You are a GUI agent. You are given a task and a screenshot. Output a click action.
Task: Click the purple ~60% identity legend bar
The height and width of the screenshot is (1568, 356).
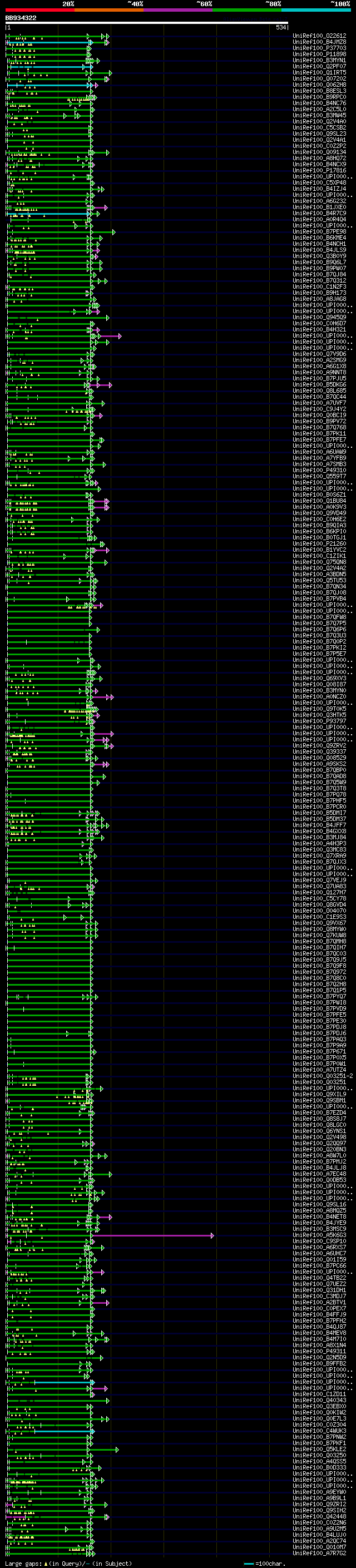click(179, 10)
